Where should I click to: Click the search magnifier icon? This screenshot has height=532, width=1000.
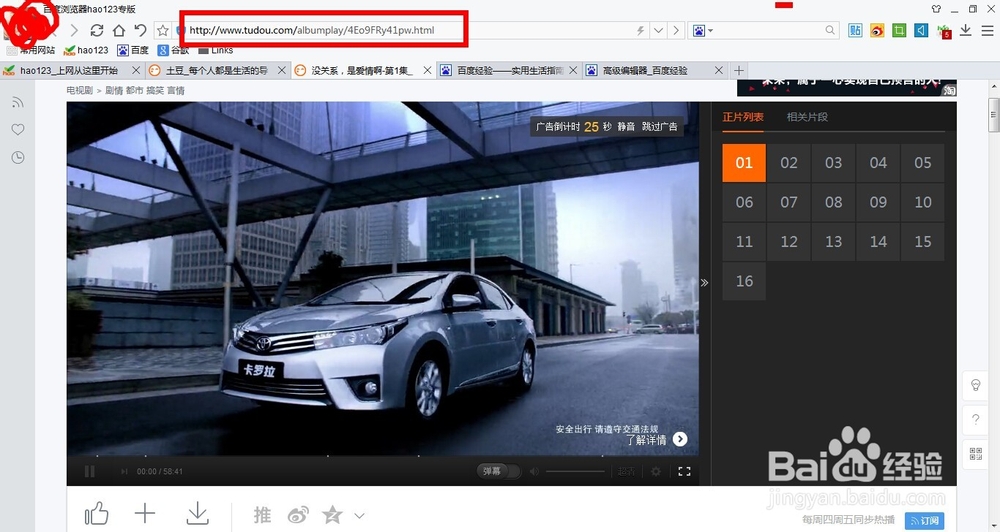pyautogui.click(x=830, y=30)
